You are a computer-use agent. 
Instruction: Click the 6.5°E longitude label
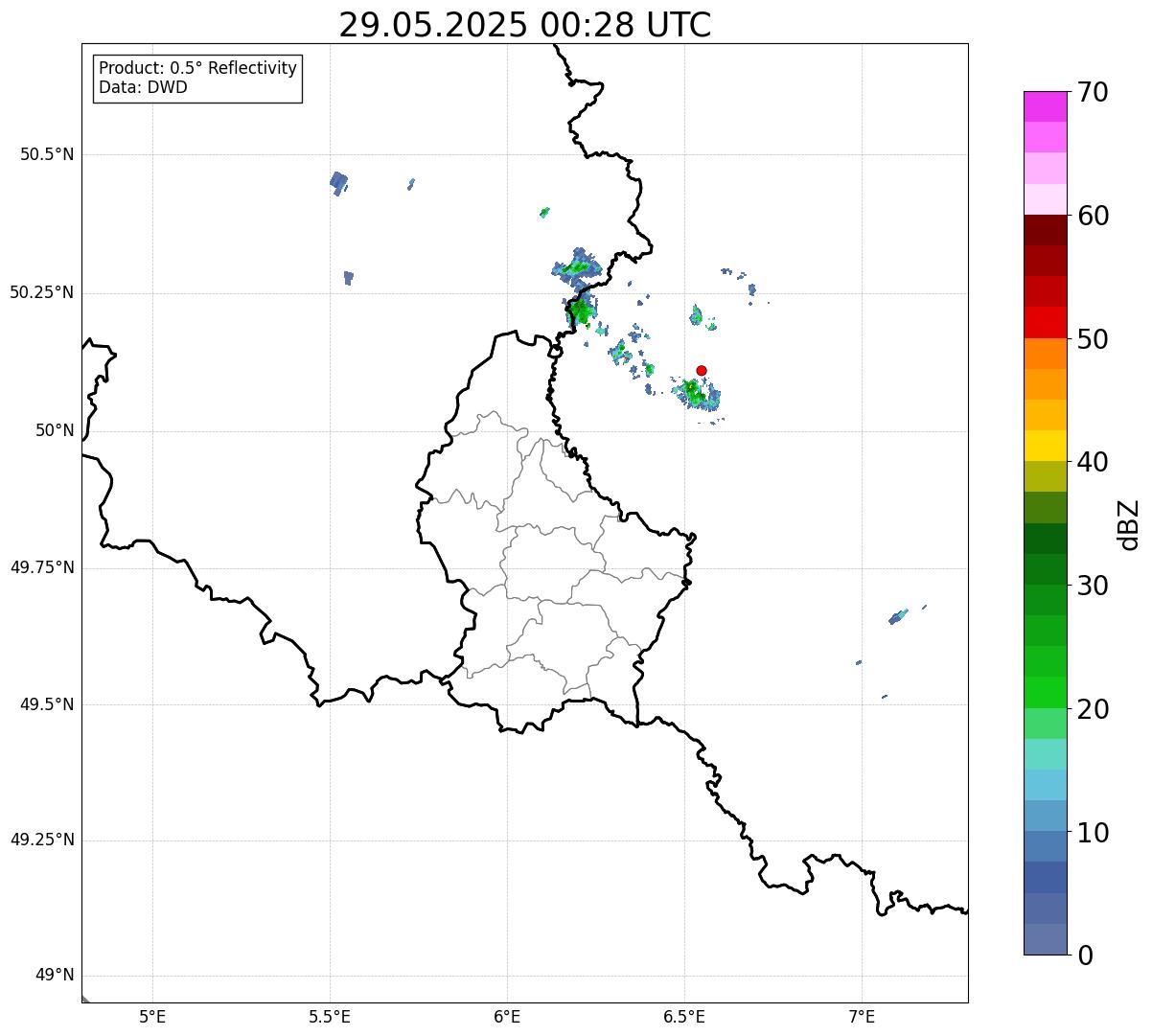[684, 1016]
